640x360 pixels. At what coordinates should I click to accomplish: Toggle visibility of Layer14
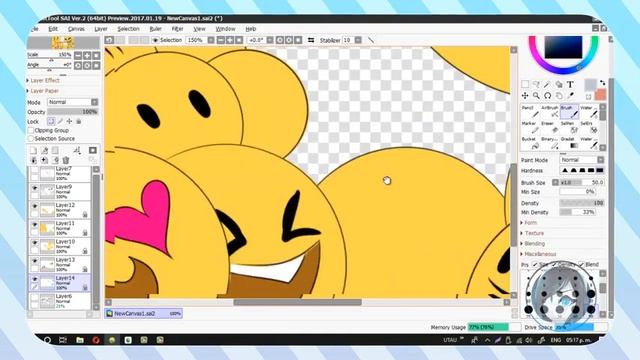click(35, 279)
